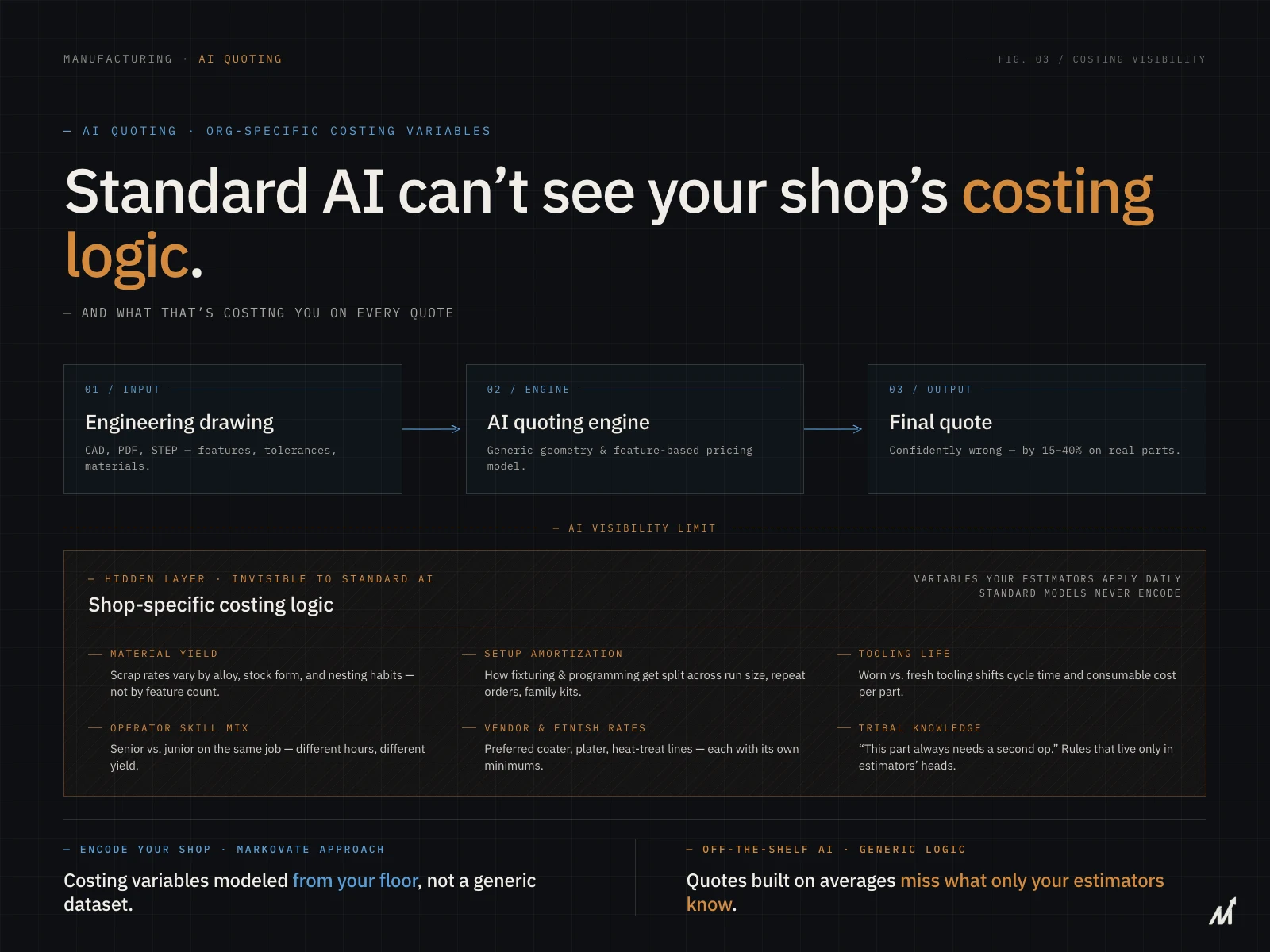Click "Worn vs. fresh tooling" description

[x=1017, y=684]
